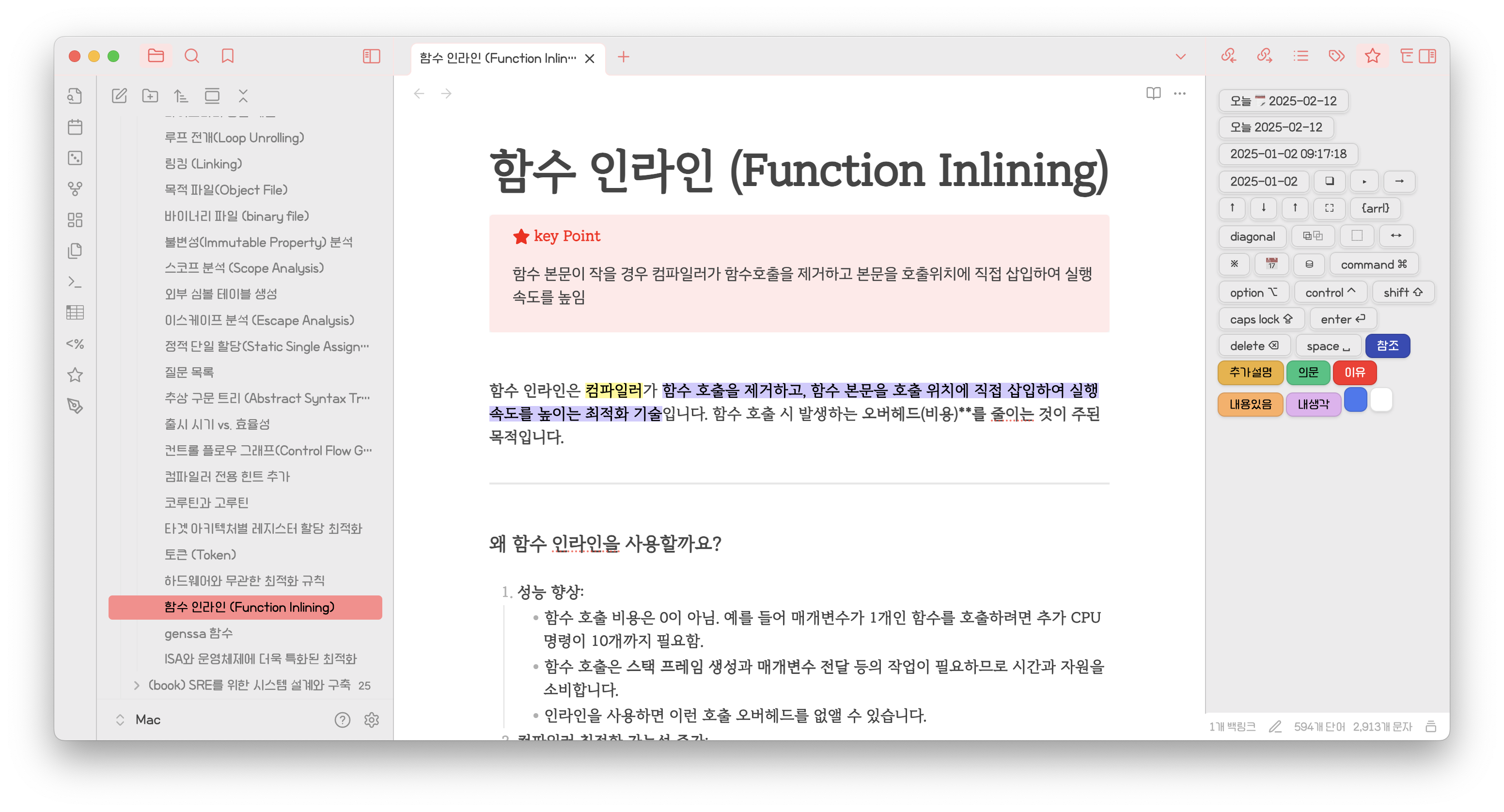Navigate back with left arrow
This screenshot has height=812, width=1504.
click(x=419, y=94)
